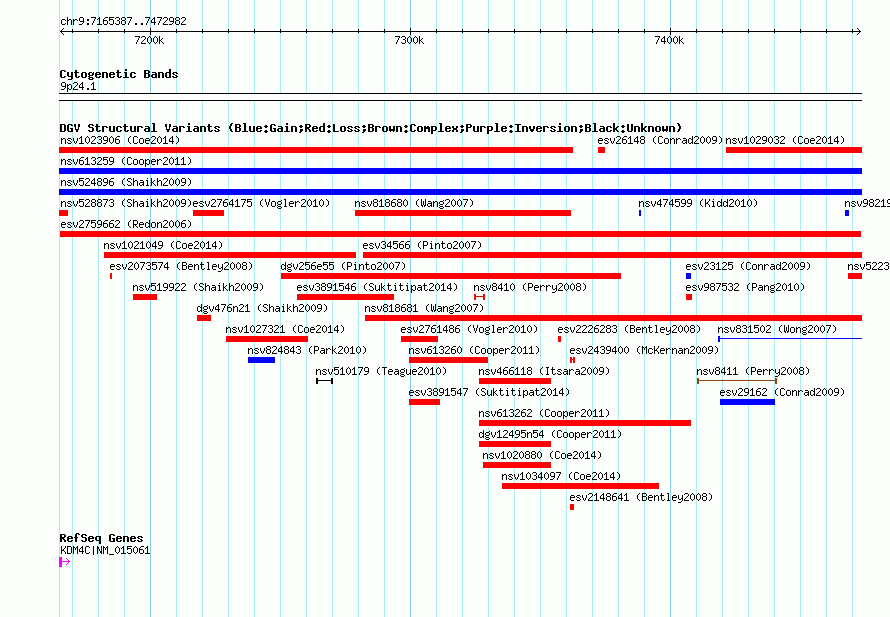Select the esv3891547 (Suktitipat2014) red bar

(x=424, y=402)
